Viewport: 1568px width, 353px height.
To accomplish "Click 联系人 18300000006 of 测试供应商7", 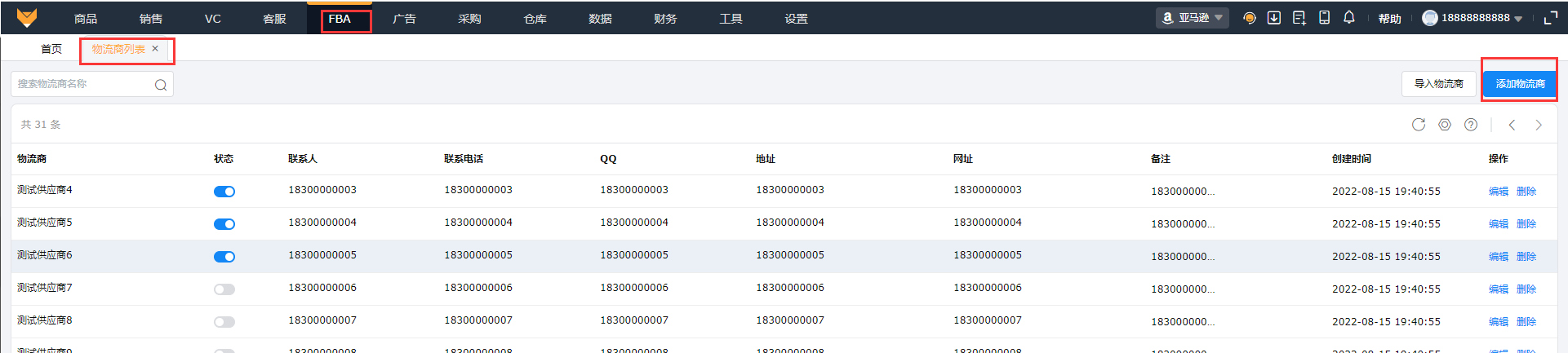I will 322,288.
